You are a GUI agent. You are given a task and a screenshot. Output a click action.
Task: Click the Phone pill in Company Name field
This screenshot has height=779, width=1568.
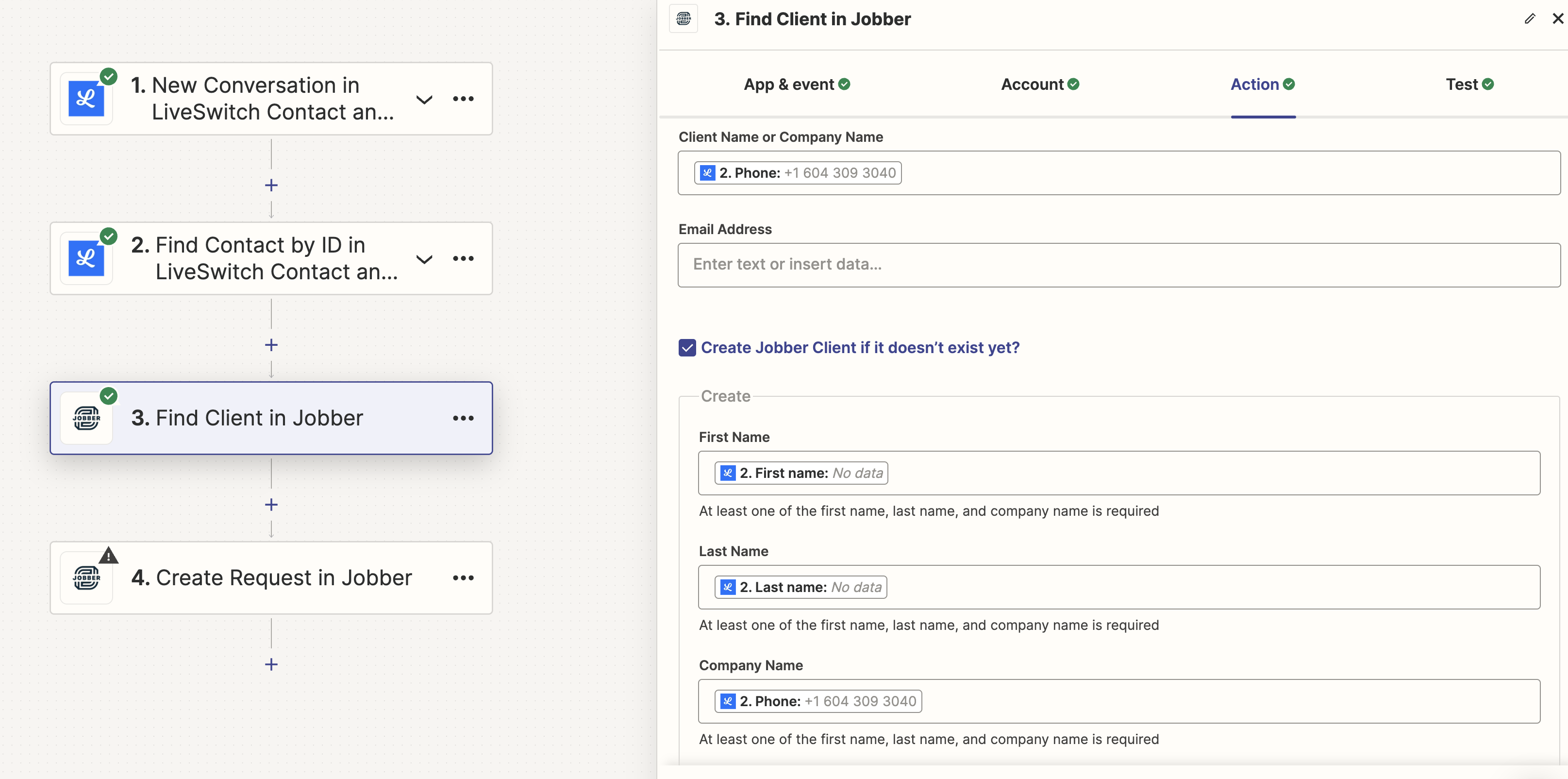click(x=818, y=701)
